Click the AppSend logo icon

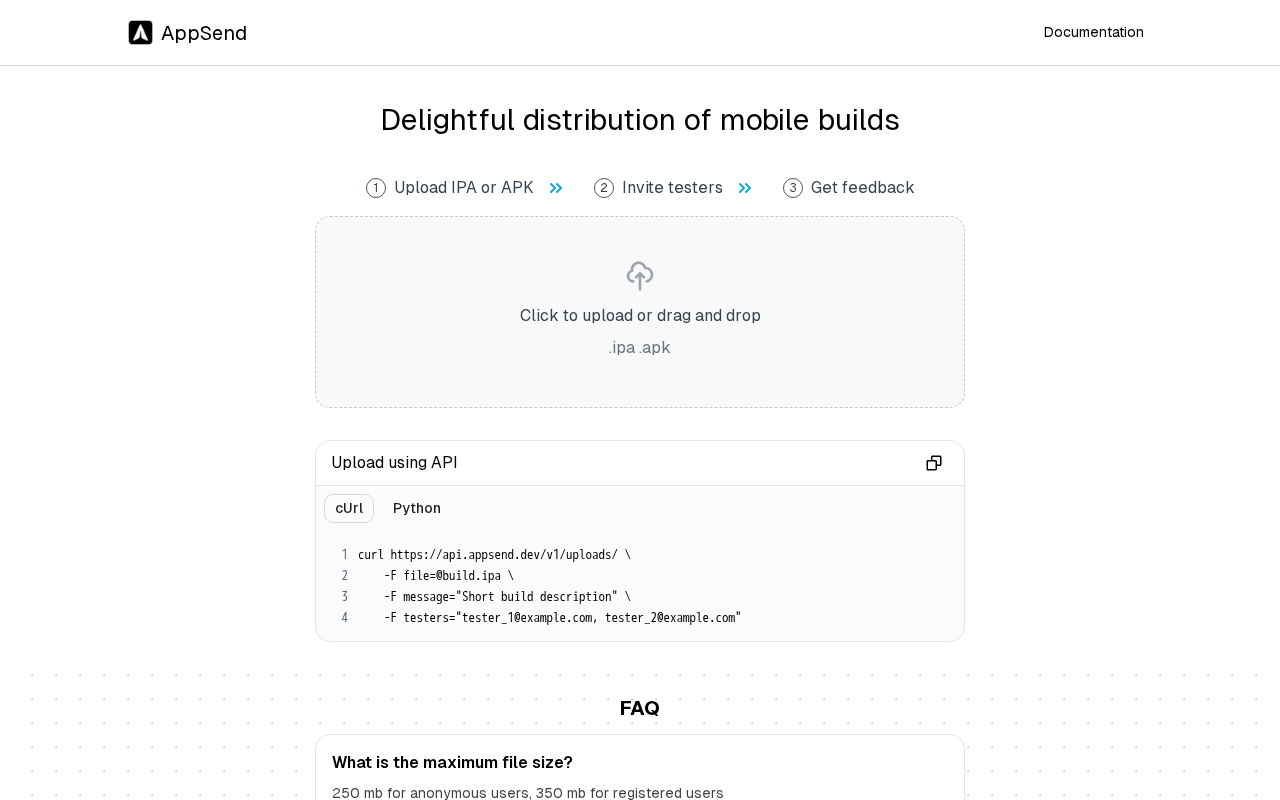140,33
